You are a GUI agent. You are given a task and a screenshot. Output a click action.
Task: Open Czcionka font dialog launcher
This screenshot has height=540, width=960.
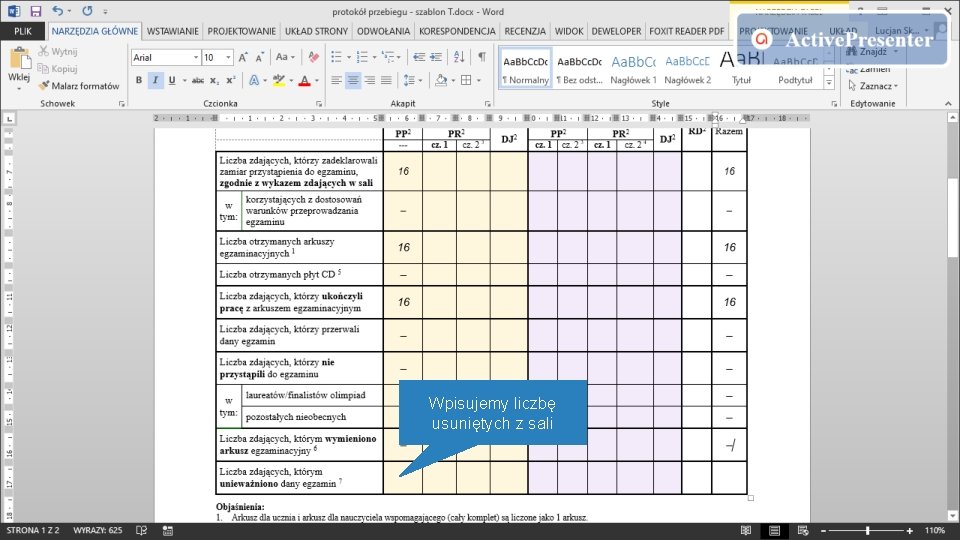pyautogui.click(x=319, y=104)
